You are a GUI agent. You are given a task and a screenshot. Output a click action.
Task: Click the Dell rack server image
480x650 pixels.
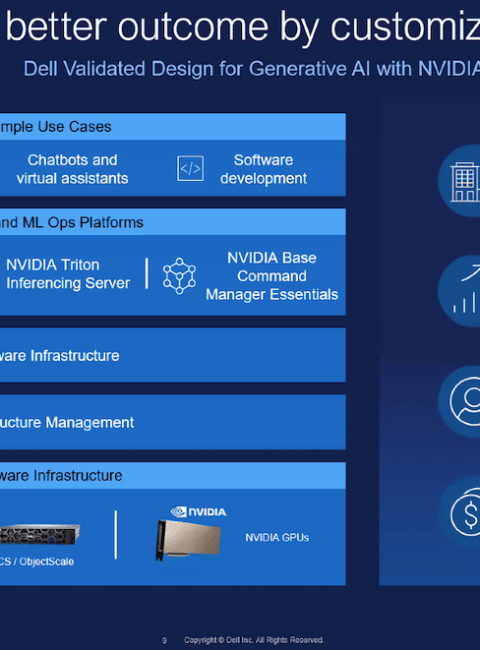[x=40, y=534]
